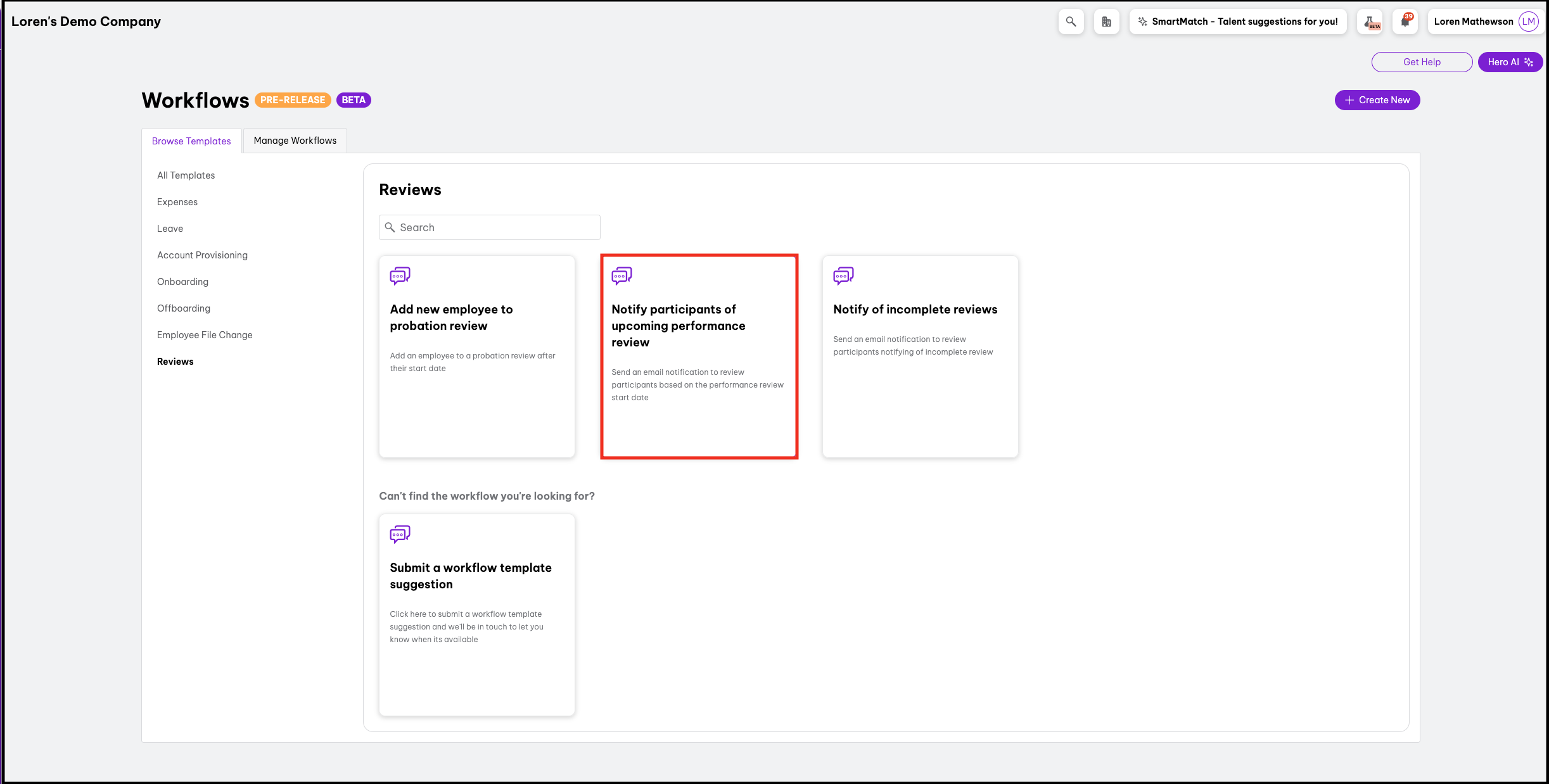Click chat icon on incomplete reviews card

click(843, 275)
